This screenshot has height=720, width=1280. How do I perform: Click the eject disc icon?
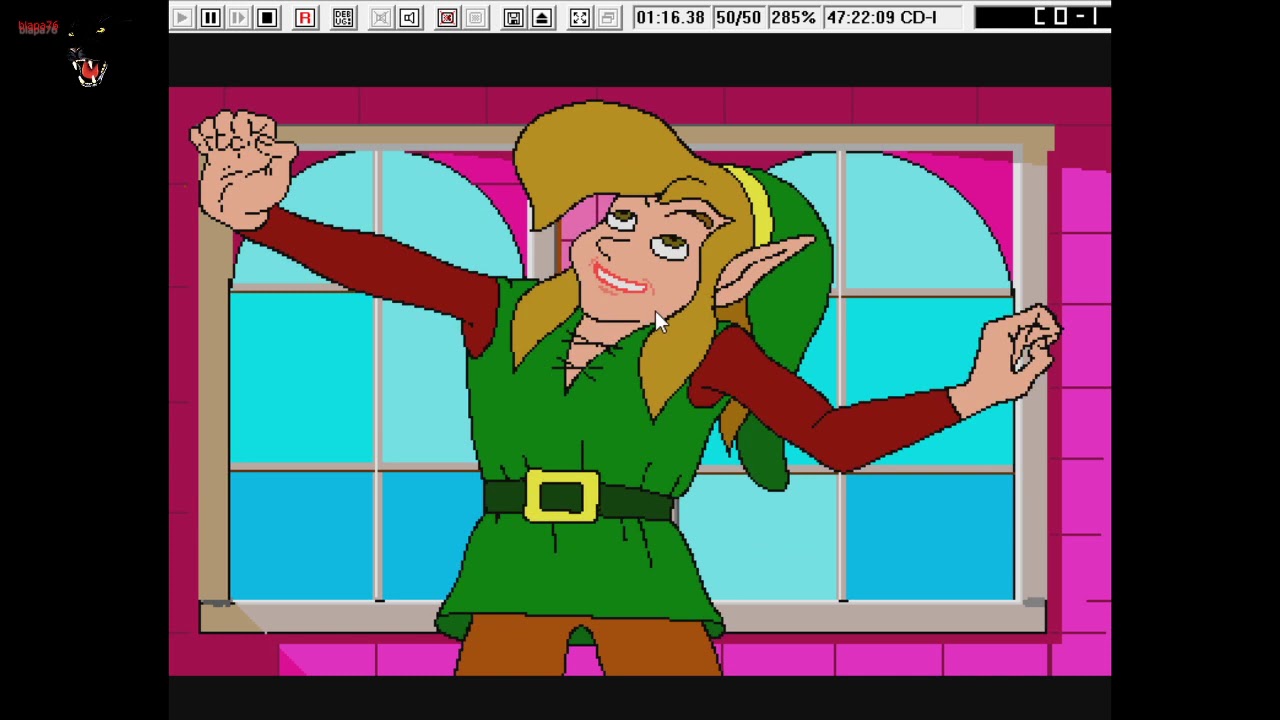click(x=541, y=17)
